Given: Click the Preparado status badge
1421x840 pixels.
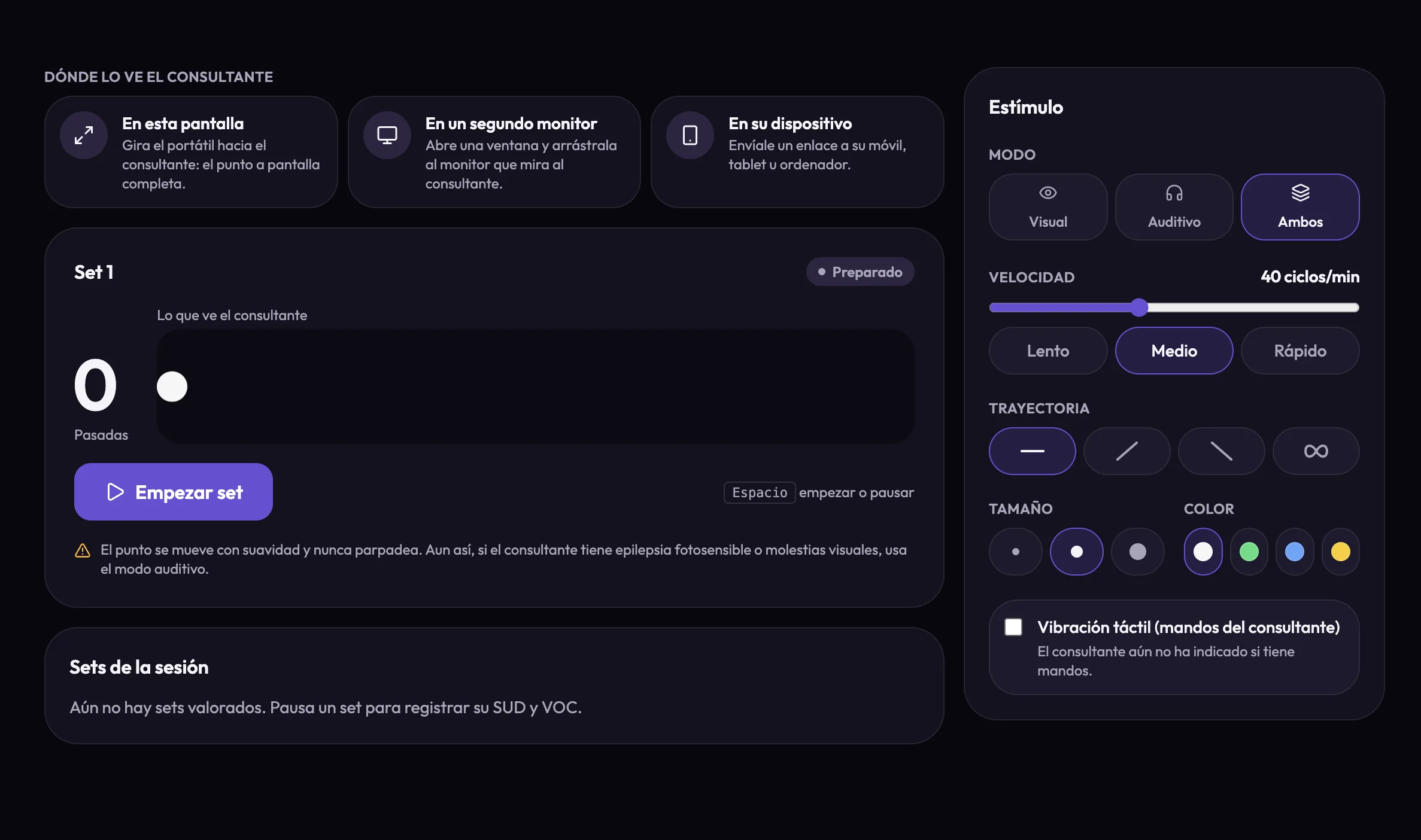Looking at the screenshot, I should coord(860,272).
